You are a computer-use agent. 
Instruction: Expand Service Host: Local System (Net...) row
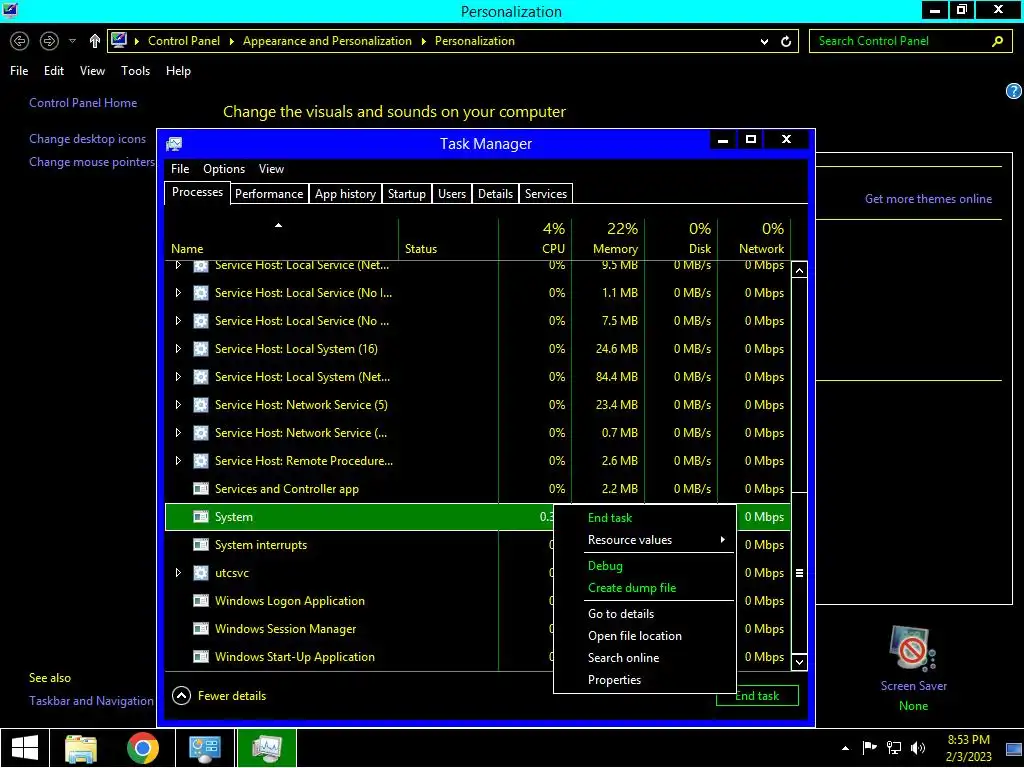[x=178, y=377]
